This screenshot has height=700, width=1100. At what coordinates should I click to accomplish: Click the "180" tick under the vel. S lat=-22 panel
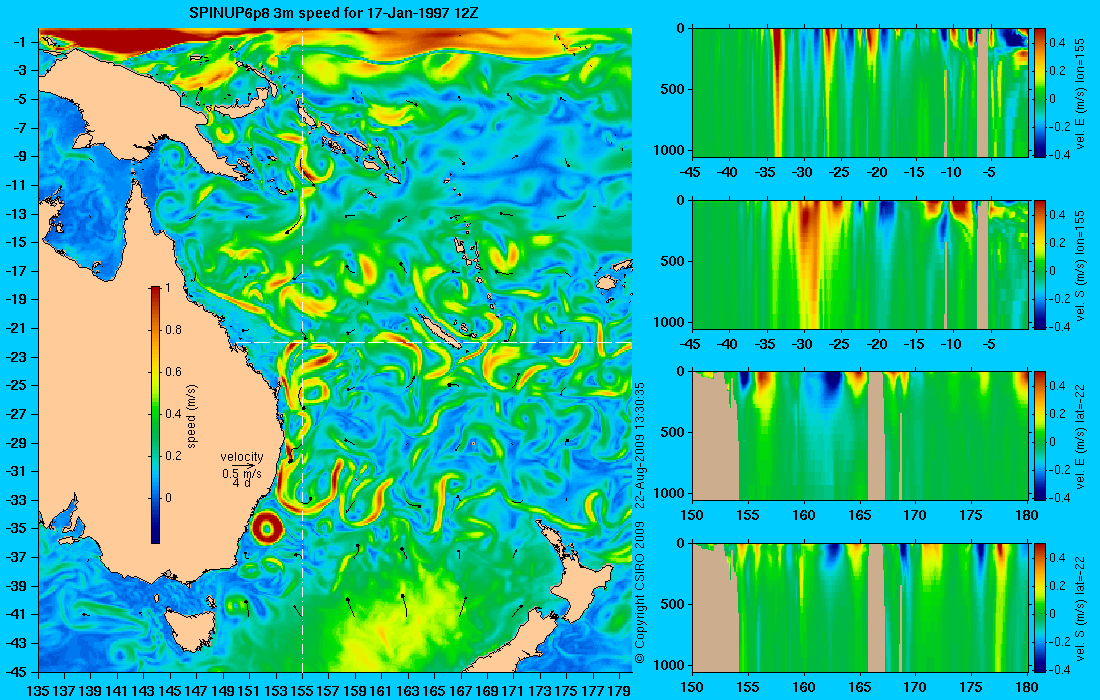tap(1026, 687)
